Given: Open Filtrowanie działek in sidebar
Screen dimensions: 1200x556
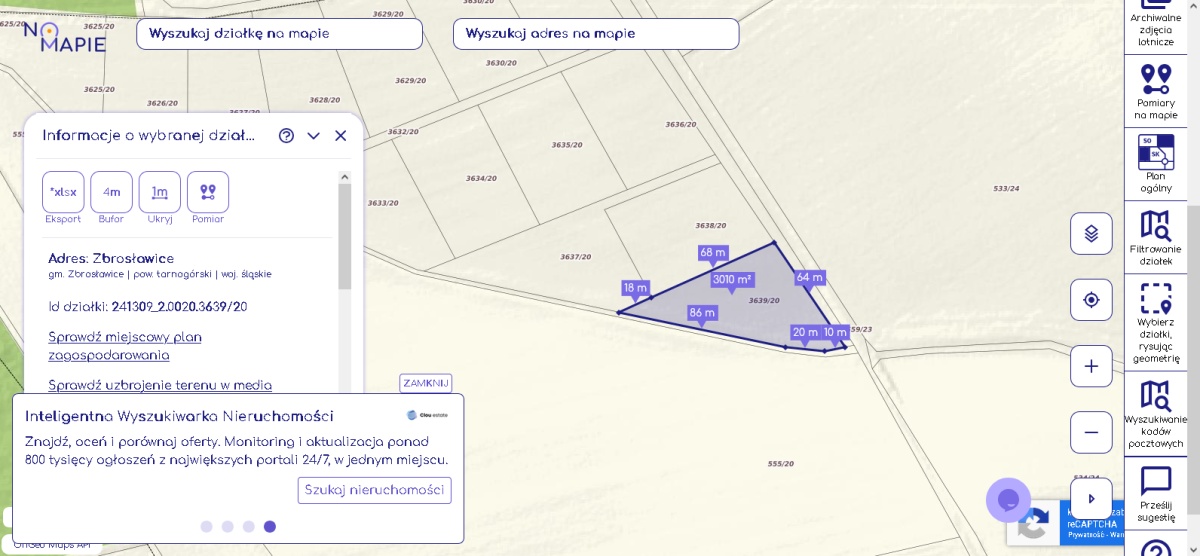Looking at the screenshot, I should coord(1155,236).
